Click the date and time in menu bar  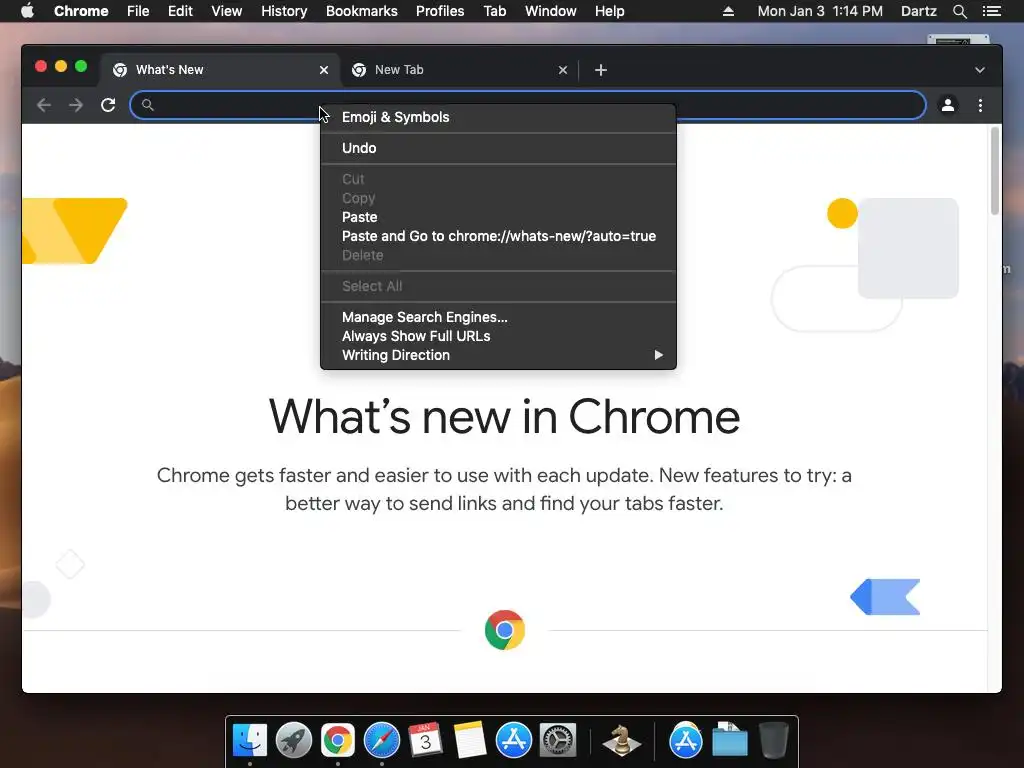click(x=820, y=11)
